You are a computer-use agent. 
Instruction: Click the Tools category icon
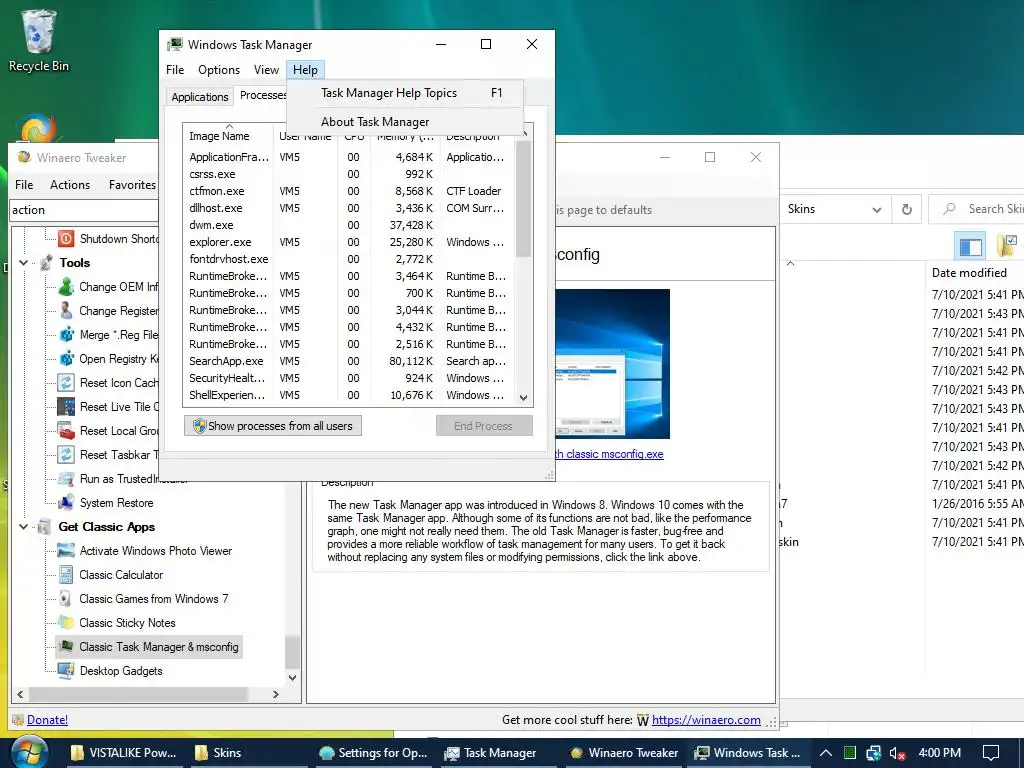(46, 263)
